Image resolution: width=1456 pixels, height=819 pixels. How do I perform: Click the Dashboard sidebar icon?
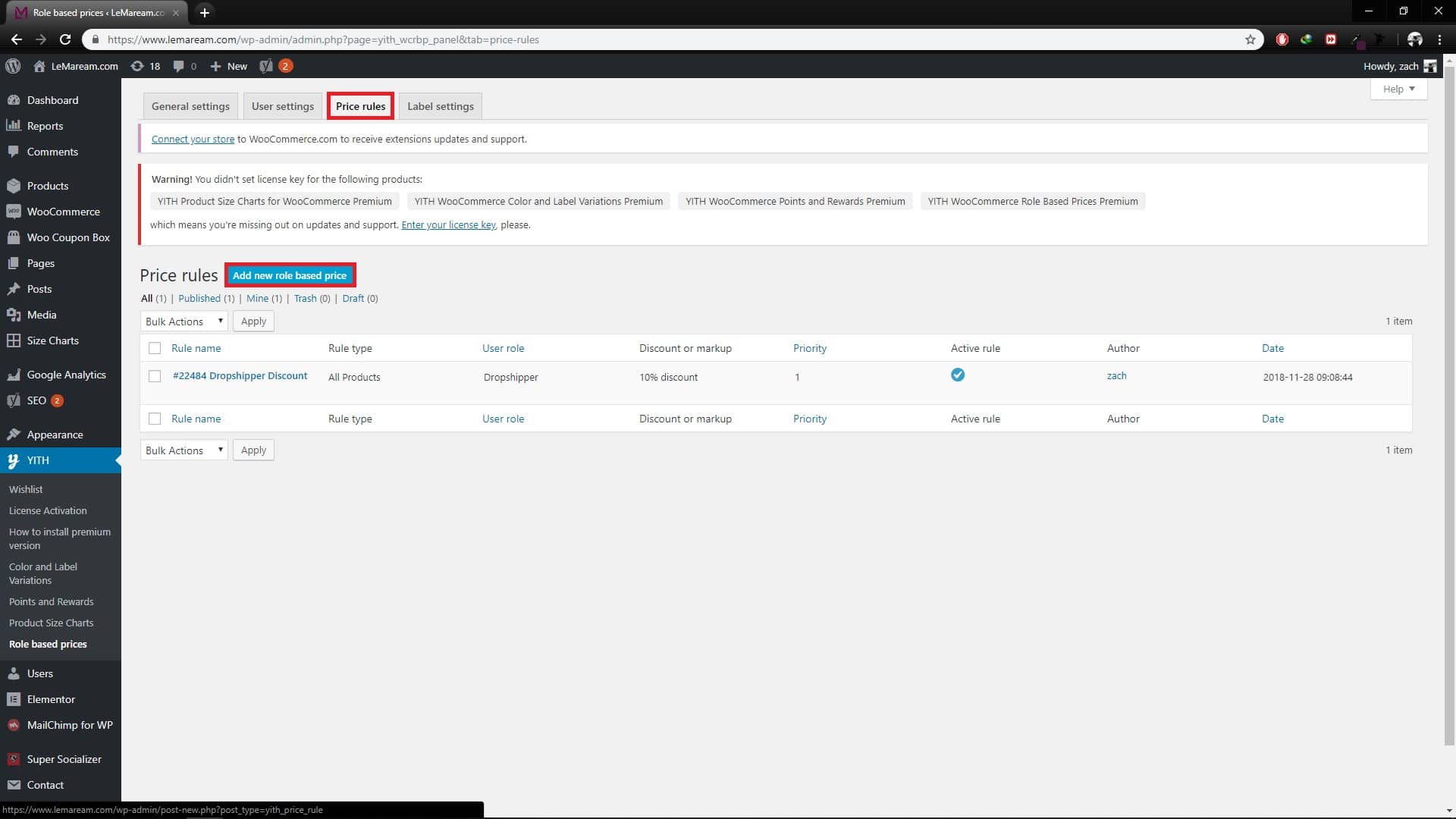coord(14,100)
